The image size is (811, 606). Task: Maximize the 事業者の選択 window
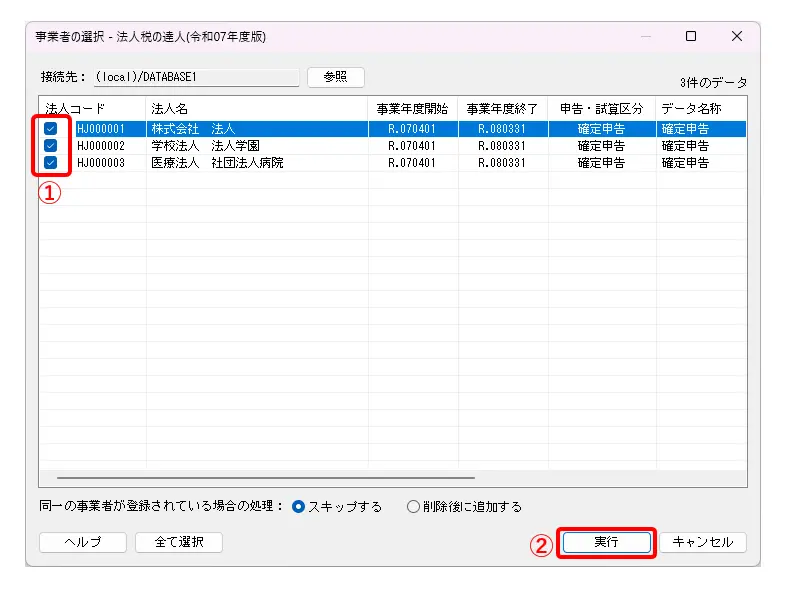coord(690,36)
